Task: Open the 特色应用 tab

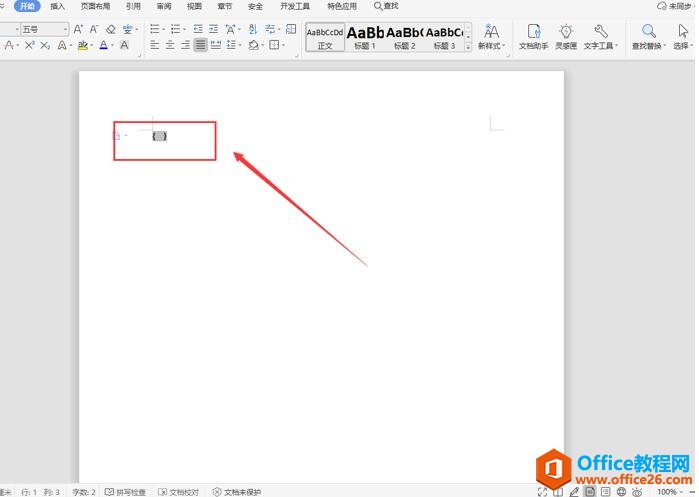Action: point(342,6)
